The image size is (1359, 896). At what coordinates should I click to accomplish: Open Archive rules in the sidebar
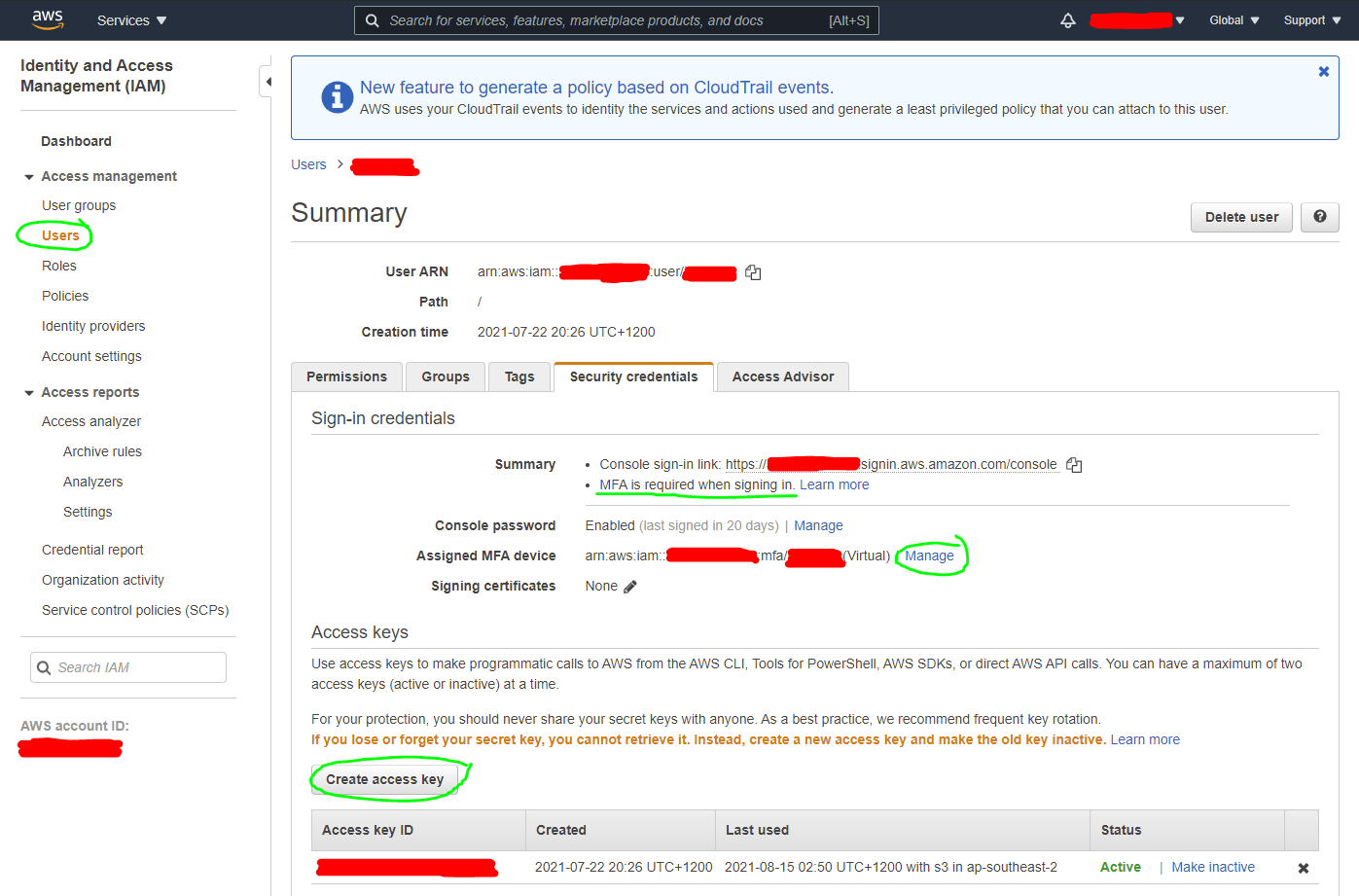(102, 451)
